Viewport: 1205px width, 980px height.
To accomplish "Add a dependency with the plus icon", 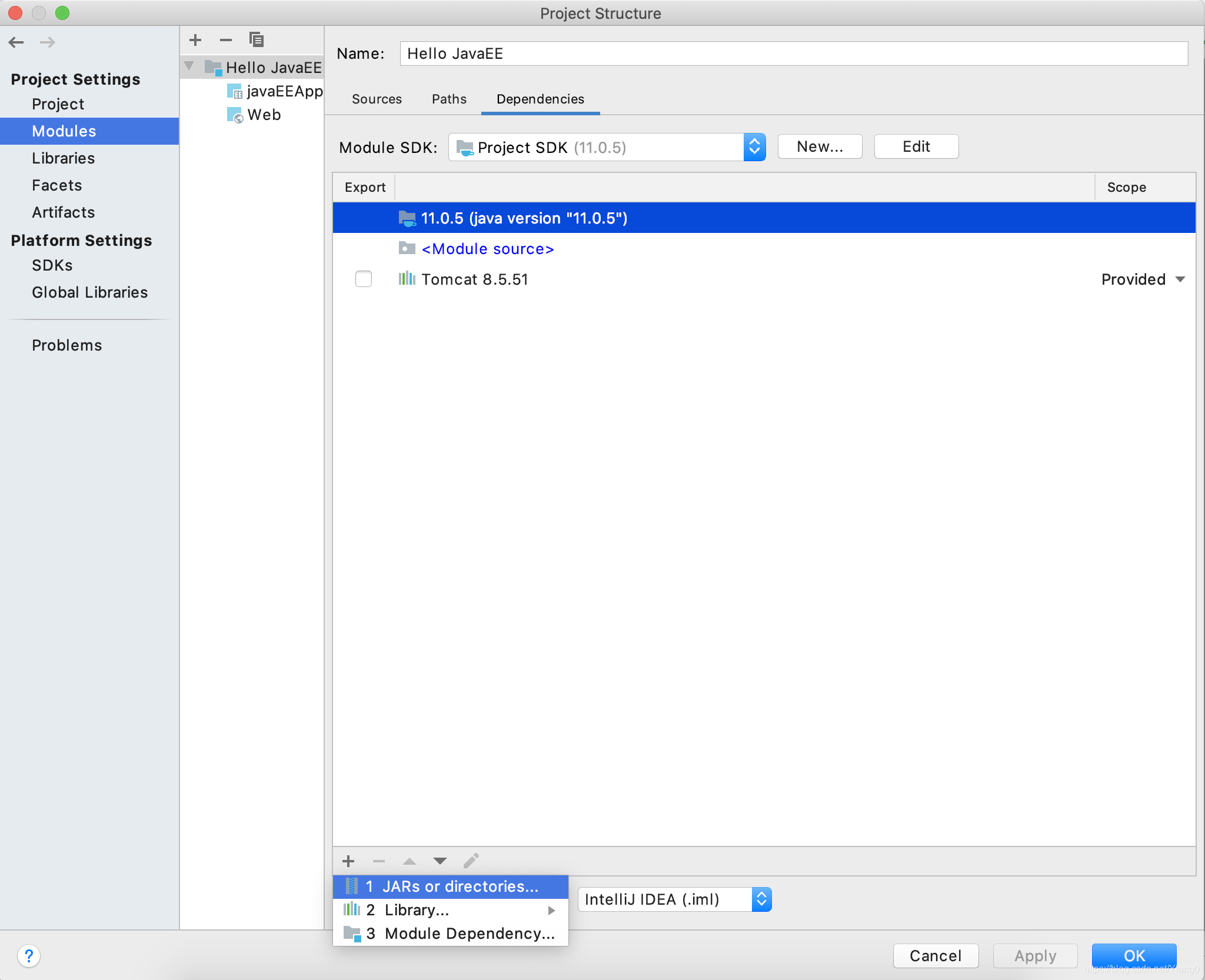I will point(348,861).
